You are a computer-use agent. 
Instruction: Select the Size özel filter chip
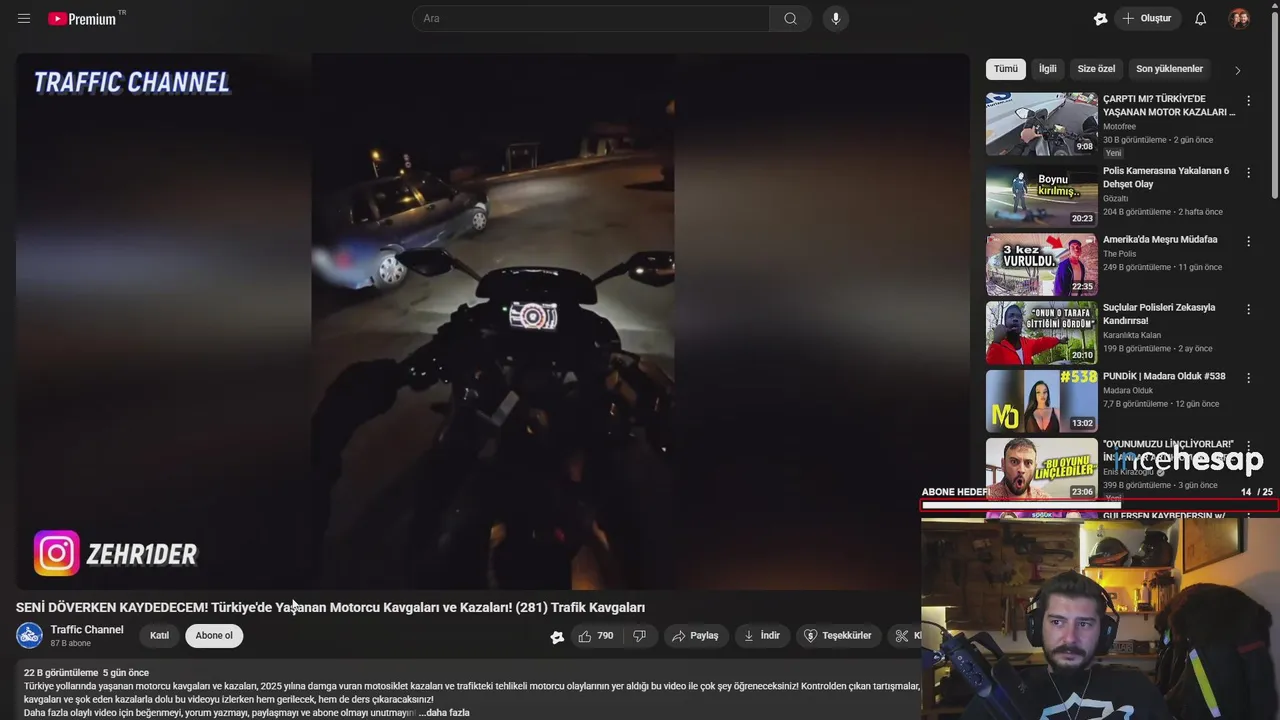(x=1096, y=69)
